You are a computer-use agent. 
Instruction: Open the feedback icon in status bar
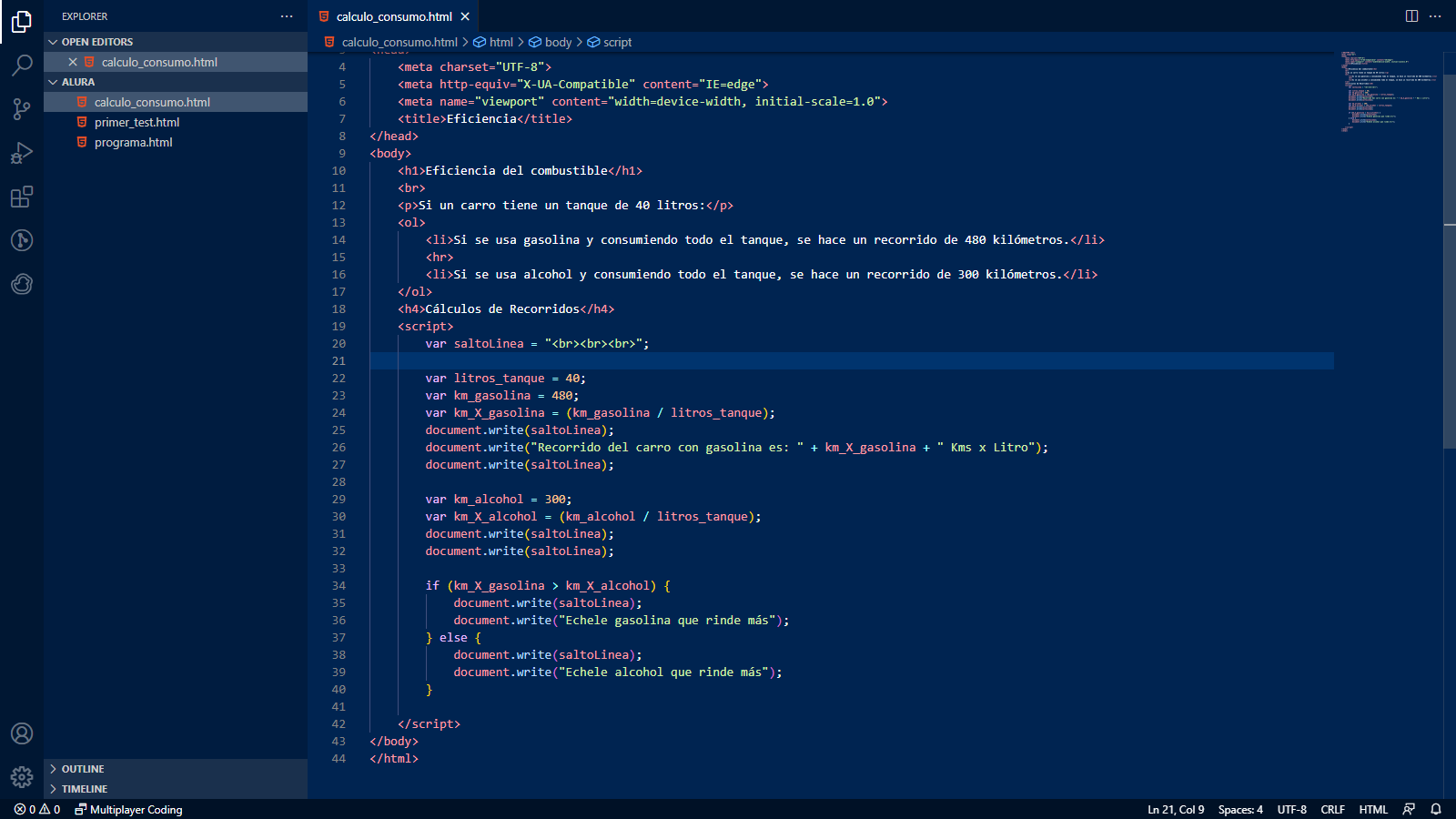coord(1409,809)
